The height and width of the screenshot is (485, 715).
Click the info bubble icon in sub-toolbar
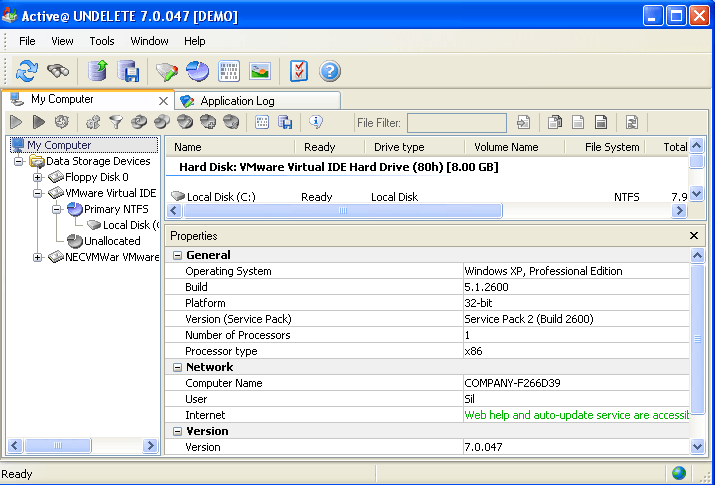(316, 122)
